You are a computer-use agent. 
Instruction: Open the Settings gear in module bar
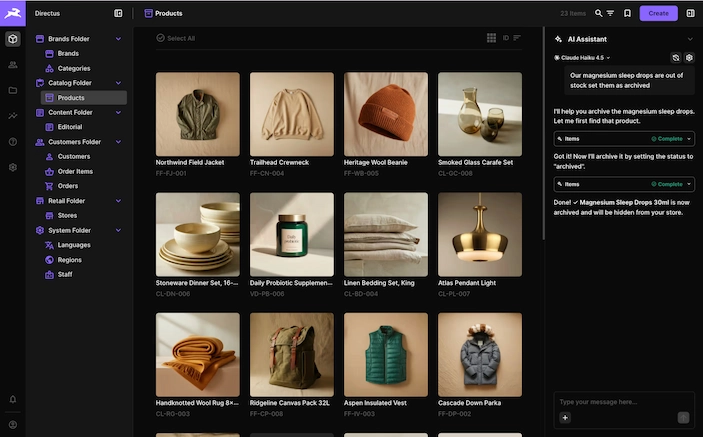coord(13,167)
